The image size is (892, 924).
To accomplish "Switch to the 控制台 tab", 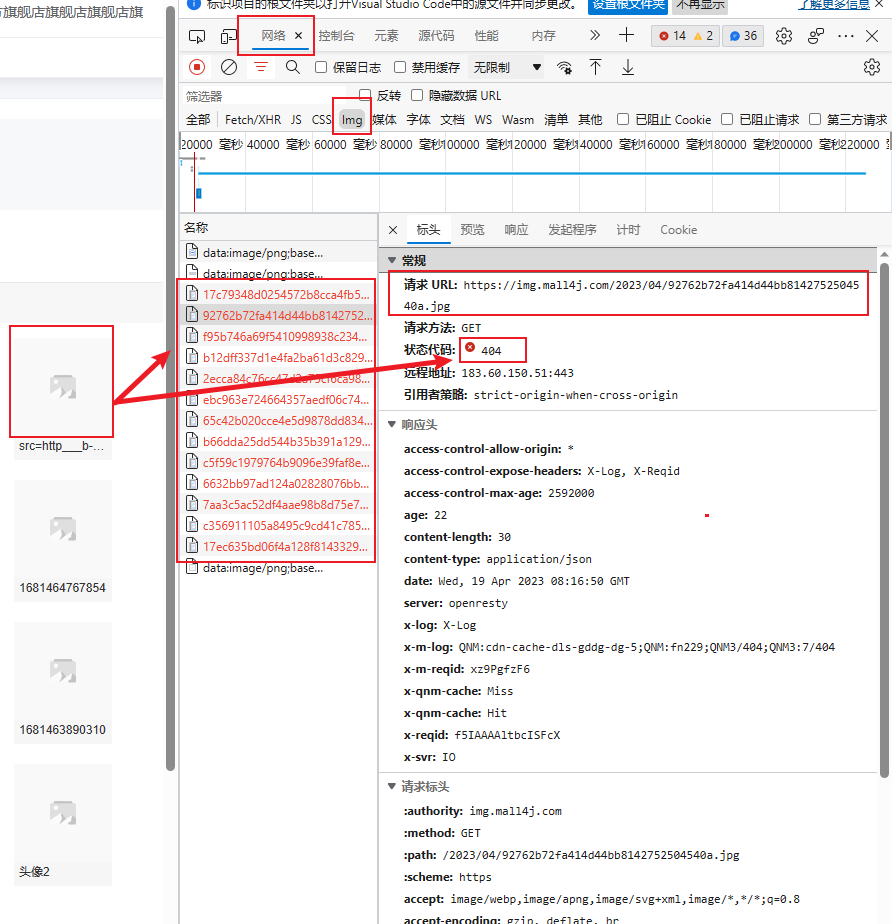I will coord(336,36).
